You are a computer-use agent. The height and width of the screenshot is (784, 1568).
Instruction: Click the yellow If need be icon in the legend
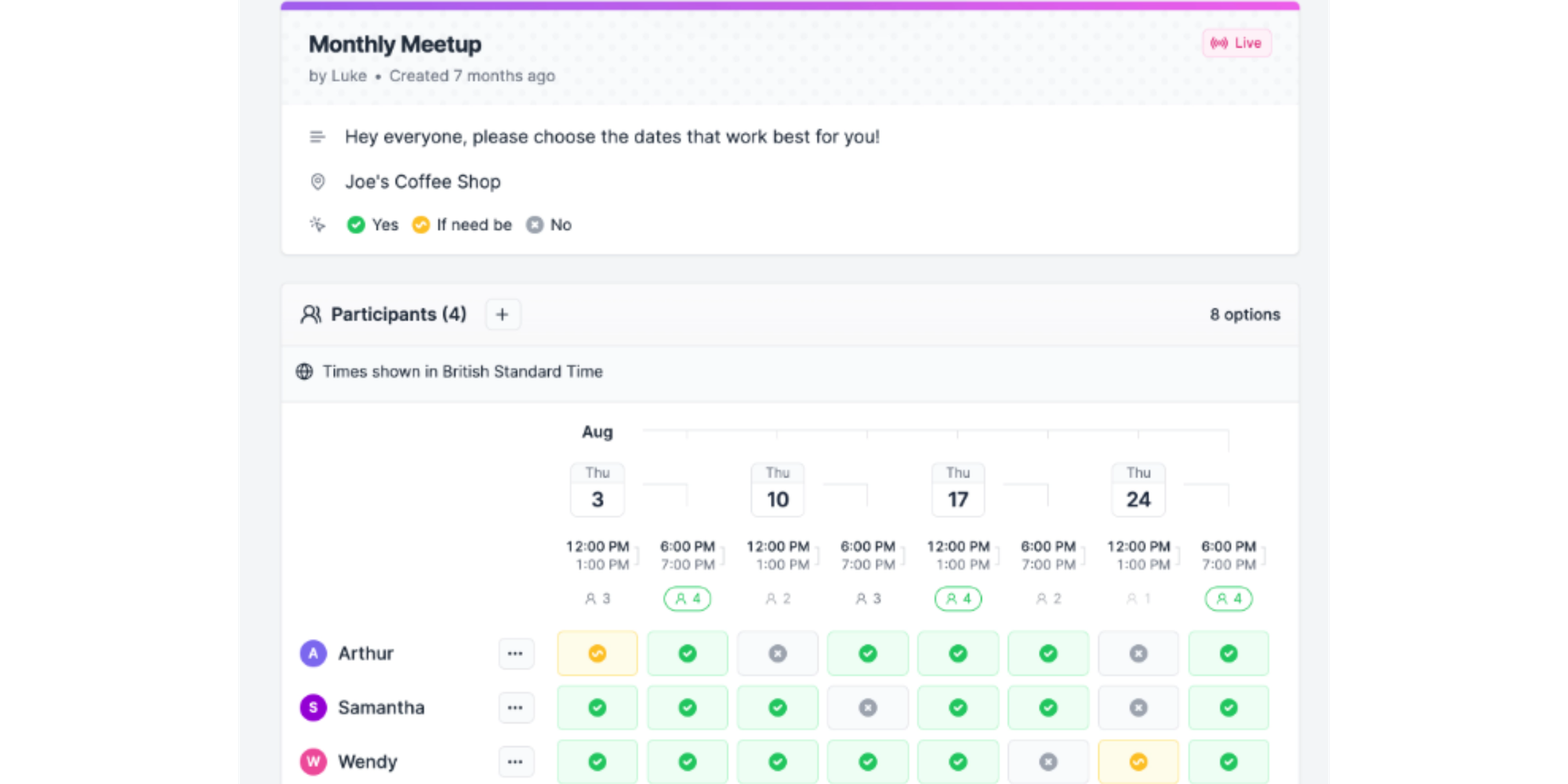click(422, 225)
